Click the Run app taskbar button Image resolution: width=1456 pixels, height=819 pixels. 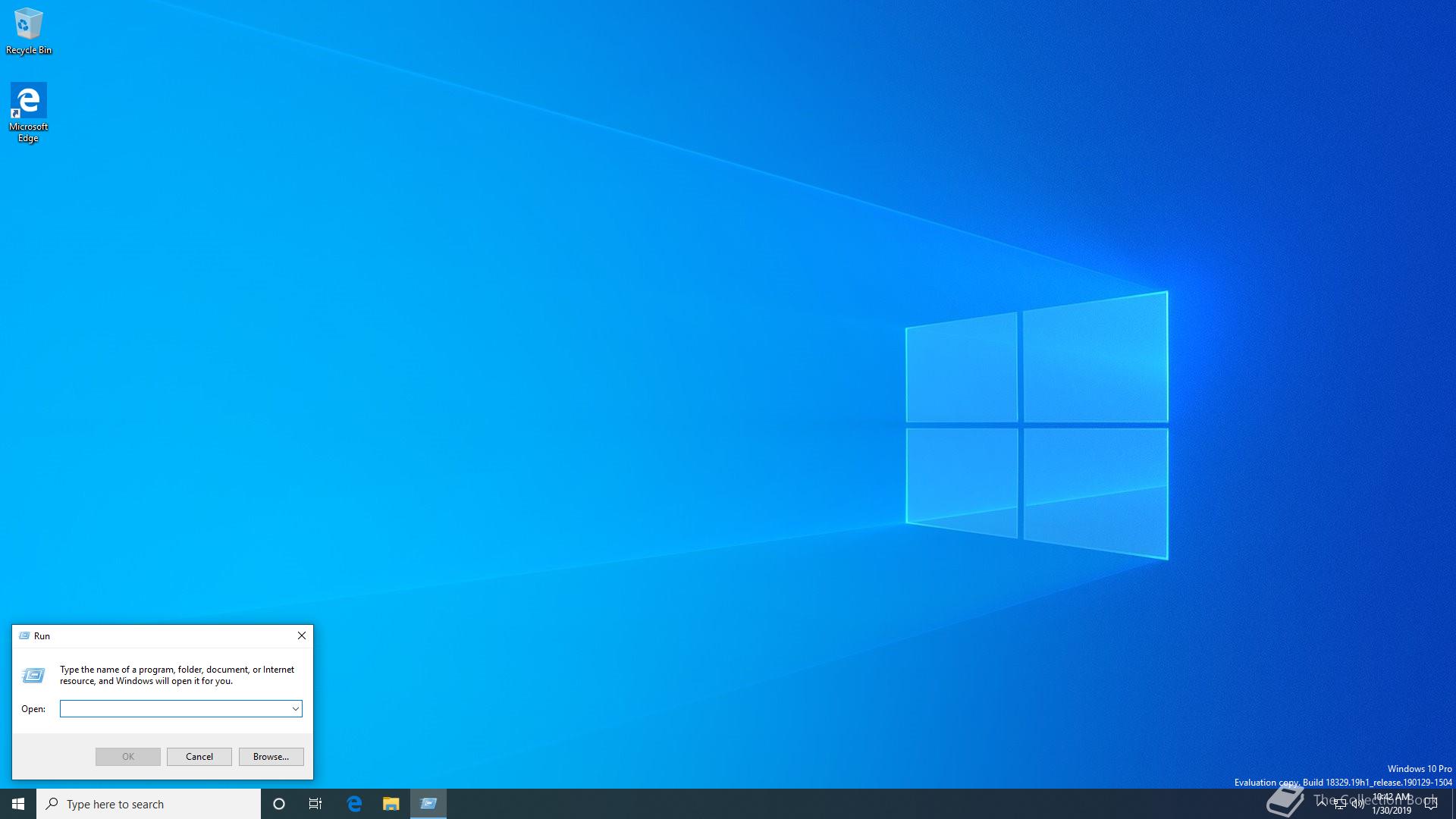coord(428,804)
